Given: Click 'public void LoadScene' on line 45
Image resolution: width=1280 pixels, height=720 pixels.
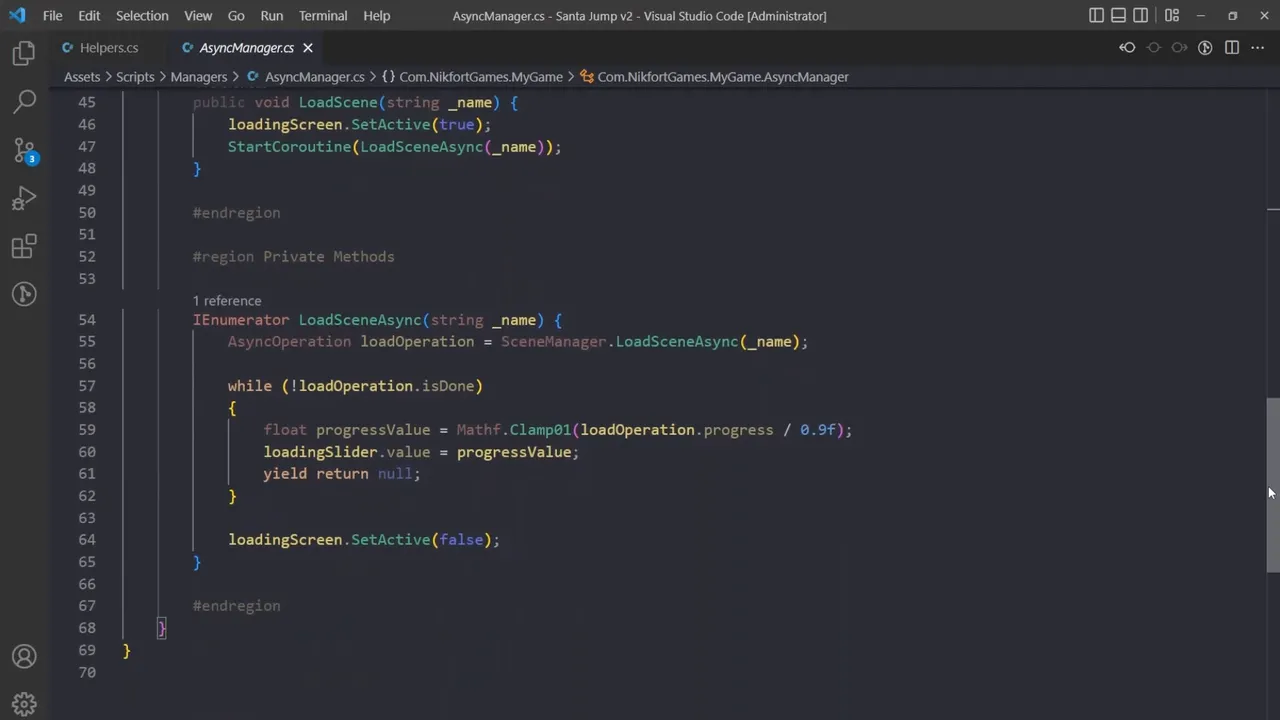Looking at the screenshot, I should (x=285, y=102).
